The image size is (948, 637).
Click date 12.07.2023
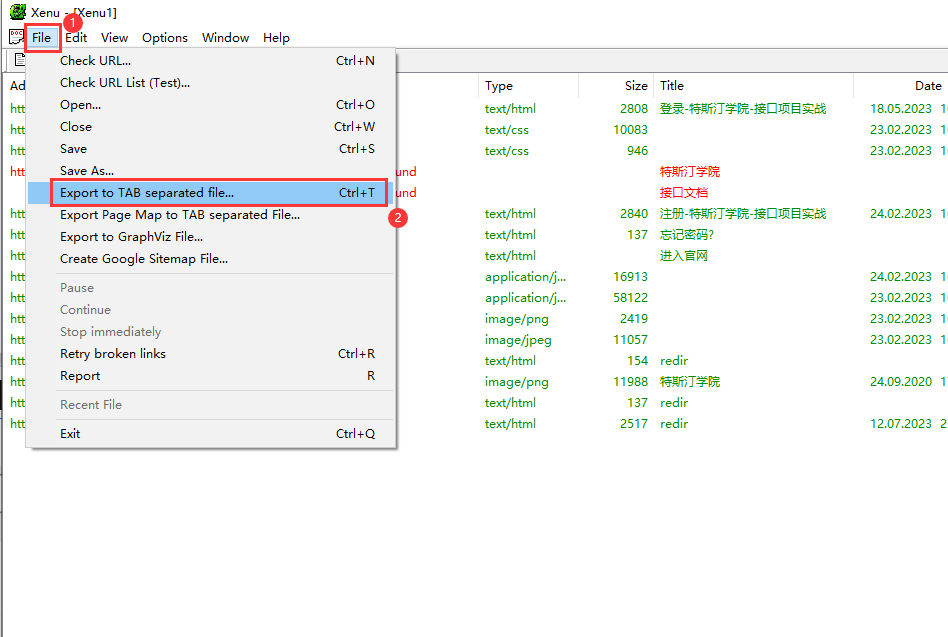[x=901, y=424]
